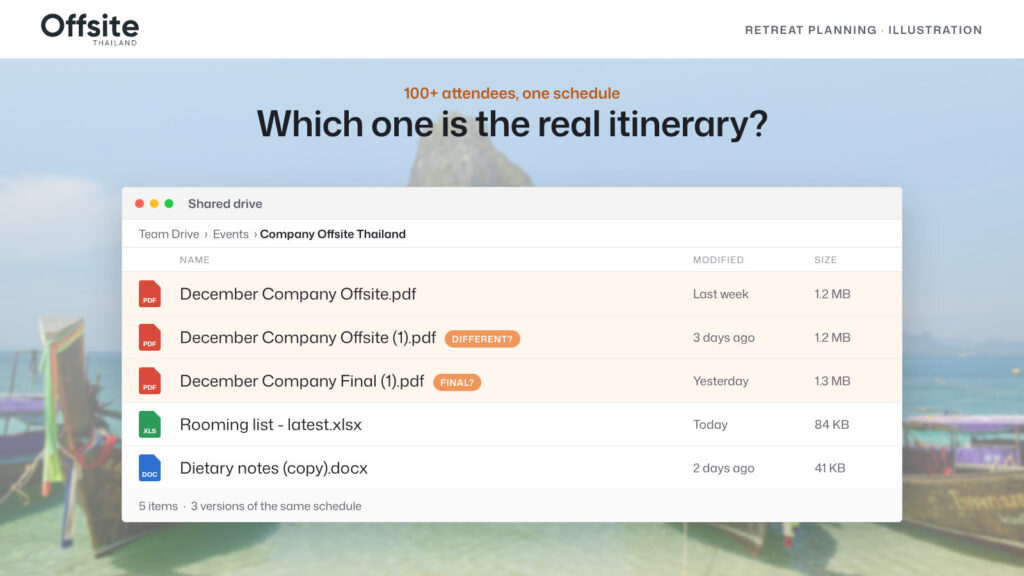
Task: Click PDF icon beside December Company Offsite (1).pdf
Action: 150,338
